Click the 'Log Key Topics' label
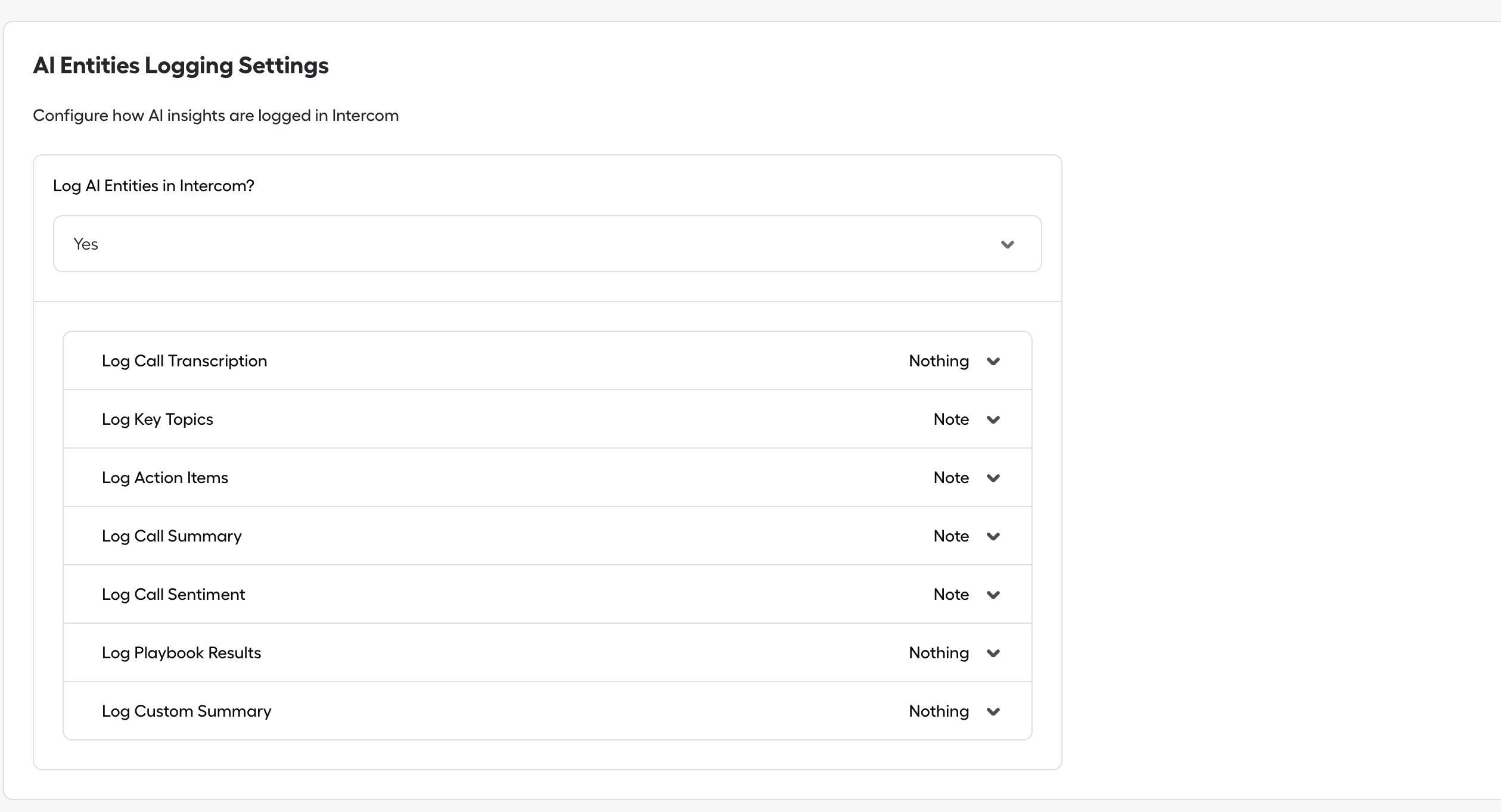Screen dimensions: 1501x812 click(157, 419)
